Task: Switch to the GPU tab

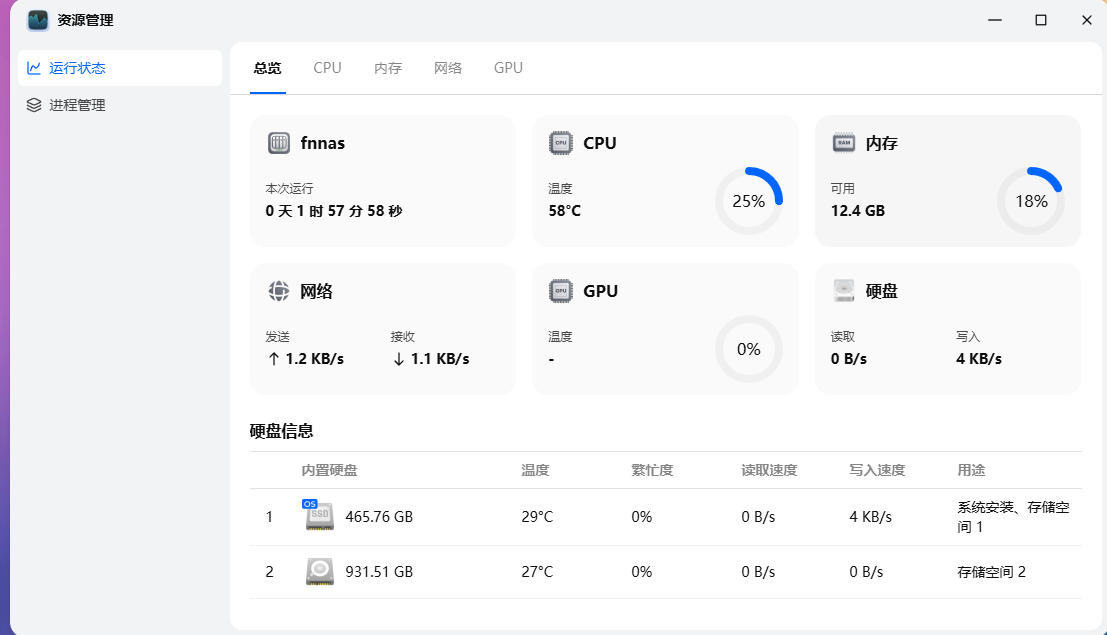Action: [508, 68]
